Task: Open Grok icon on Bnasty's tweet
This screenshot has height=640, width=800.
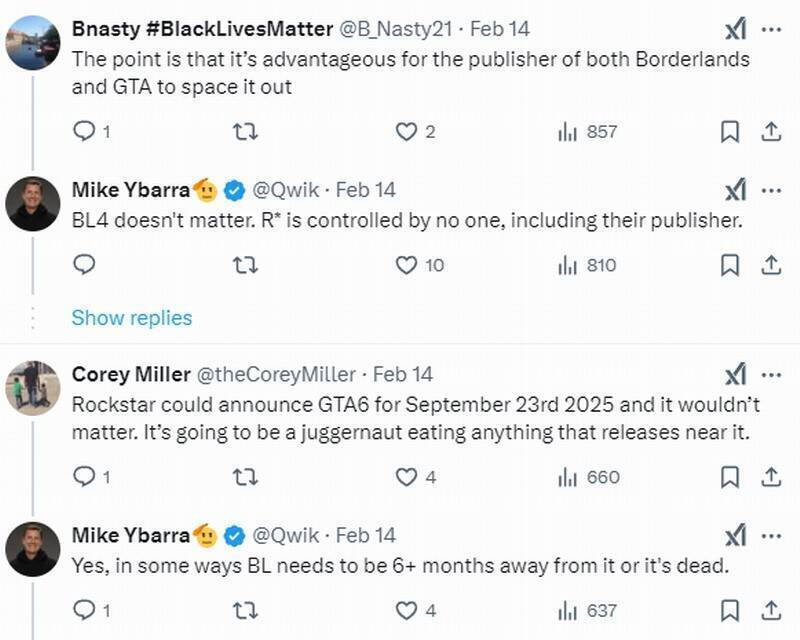Action: pos(735,29)
